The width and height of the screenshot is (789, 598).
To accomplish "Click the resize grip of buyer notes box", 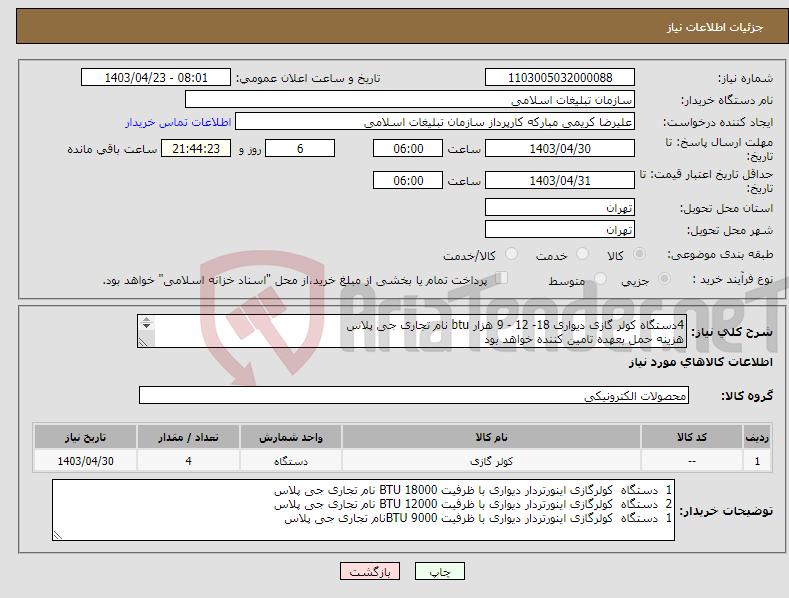I will click(x=58, y=535).
